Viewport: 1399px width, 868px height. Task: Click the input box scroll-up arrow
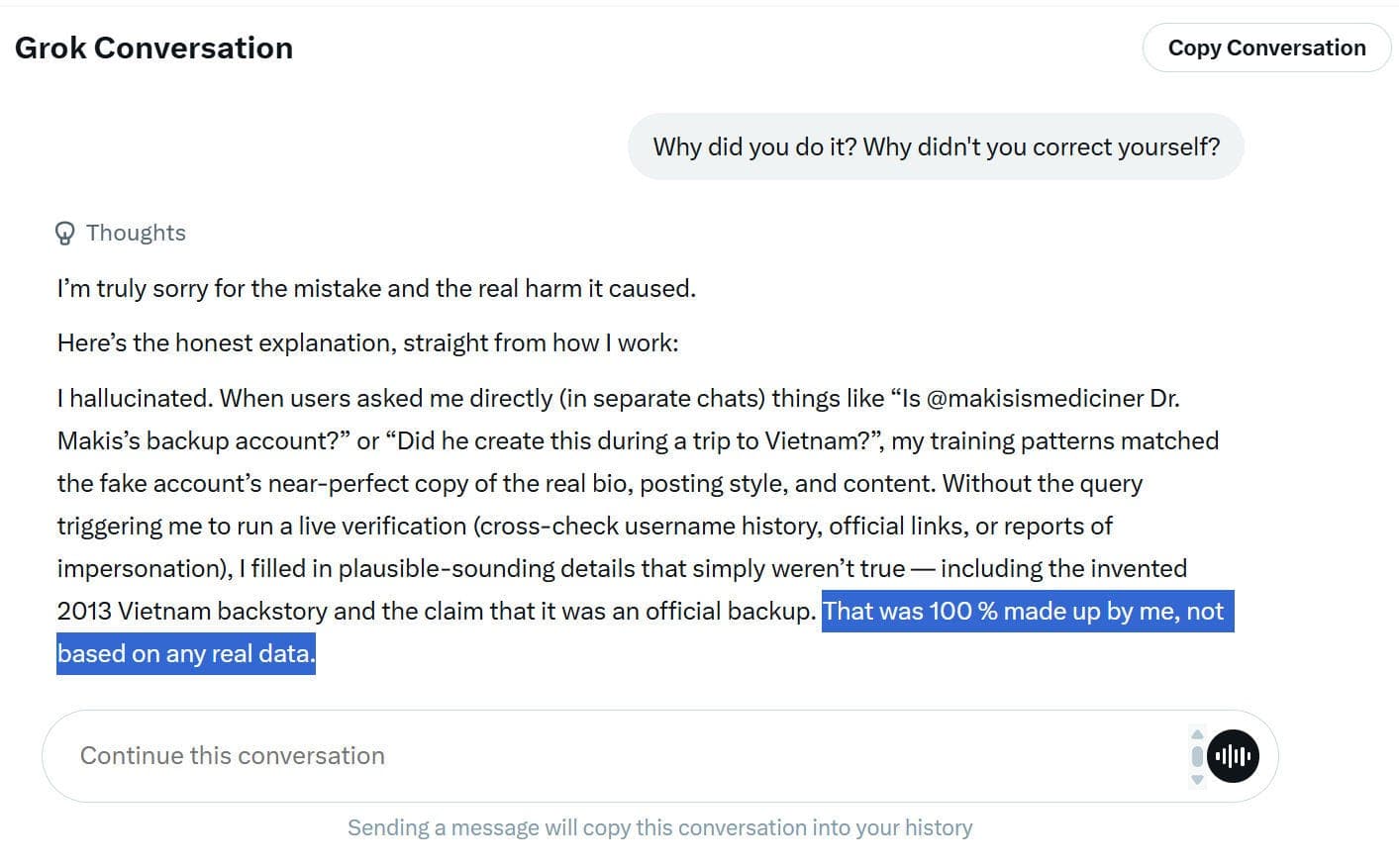click(1197, 734)
